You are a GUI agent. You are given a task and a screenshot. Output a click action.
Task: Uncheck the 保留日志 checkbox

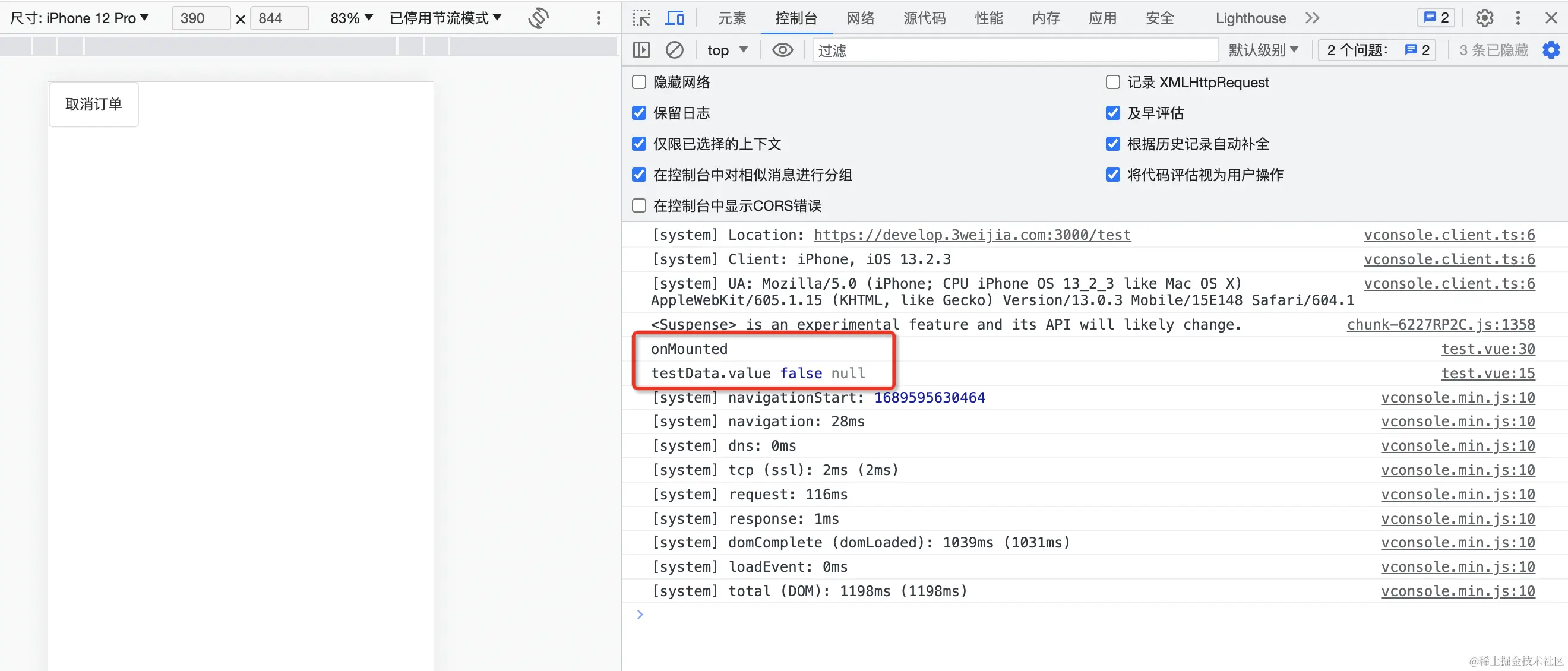(639, 113)
